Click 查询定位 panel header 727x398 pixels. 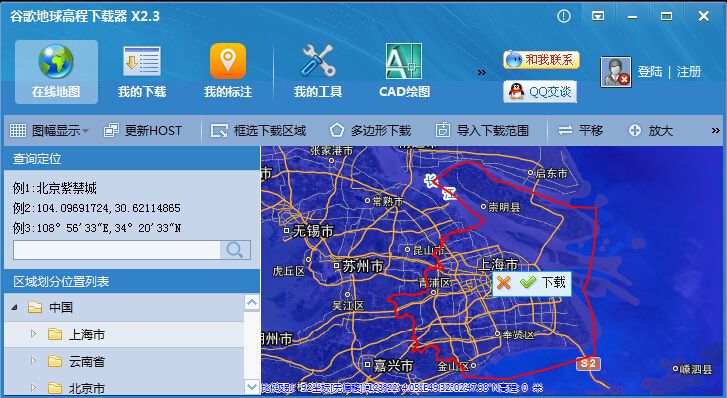37,159
